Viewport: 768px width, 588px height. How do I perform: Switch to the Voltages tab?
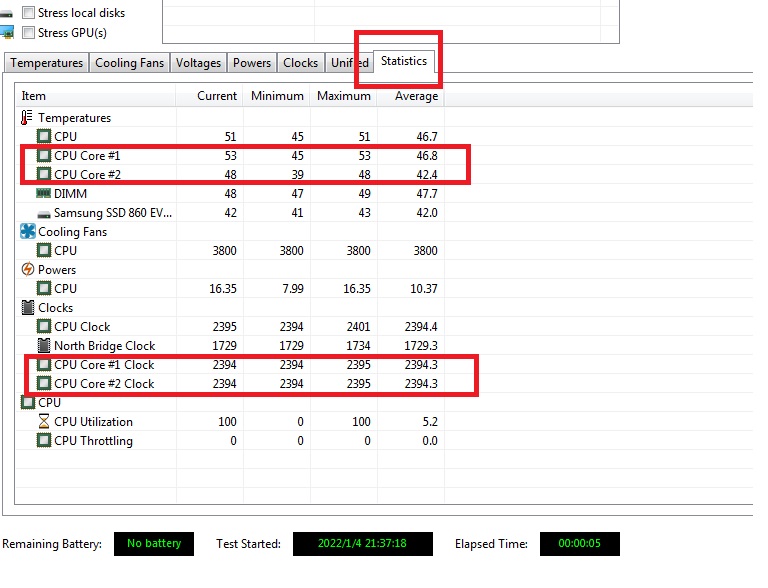[x=198, y=63]
